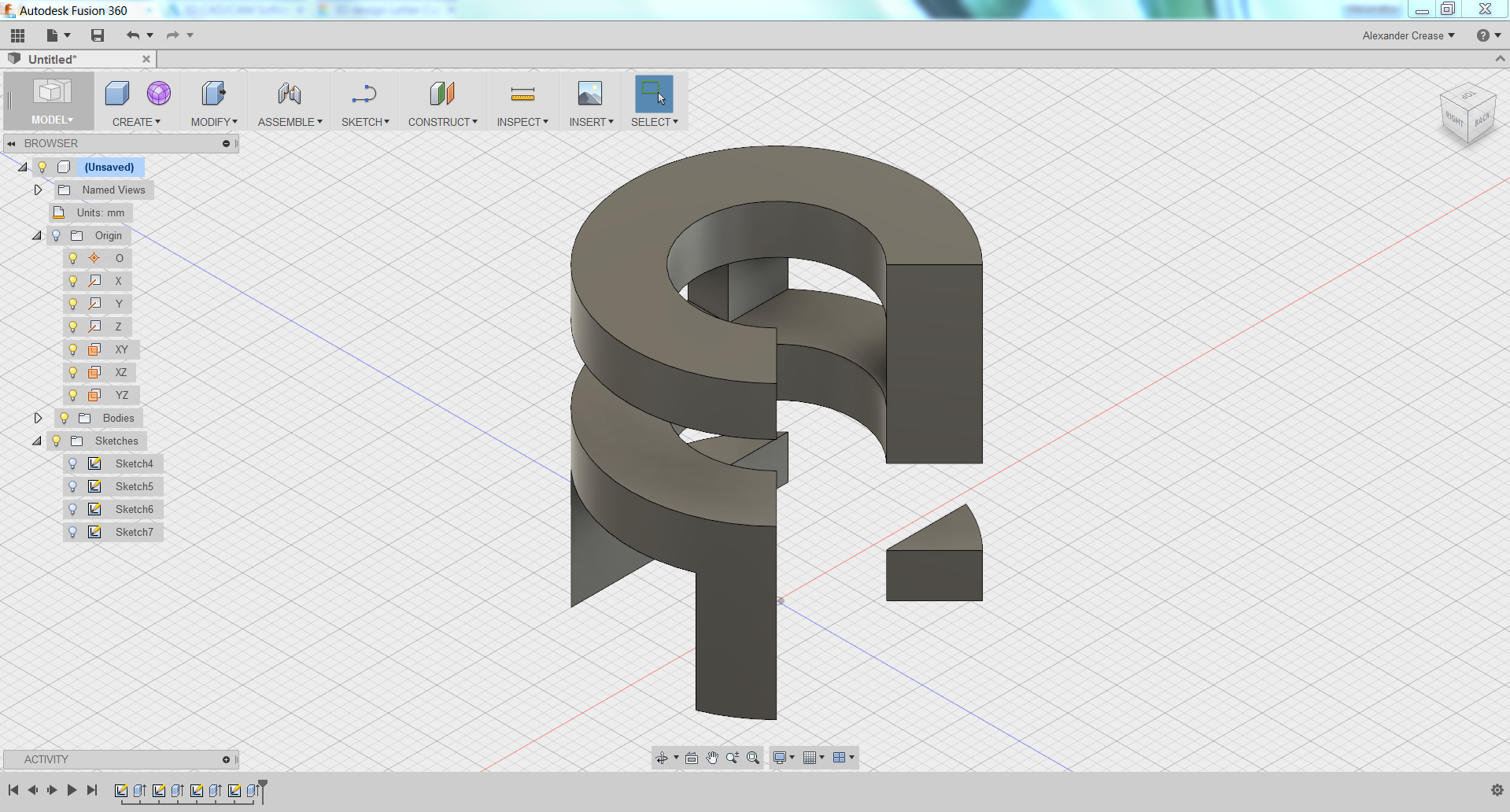Switch to the Model workspace menu
Viewport: 1510px width, 812px height.
(x=51, y=120)
